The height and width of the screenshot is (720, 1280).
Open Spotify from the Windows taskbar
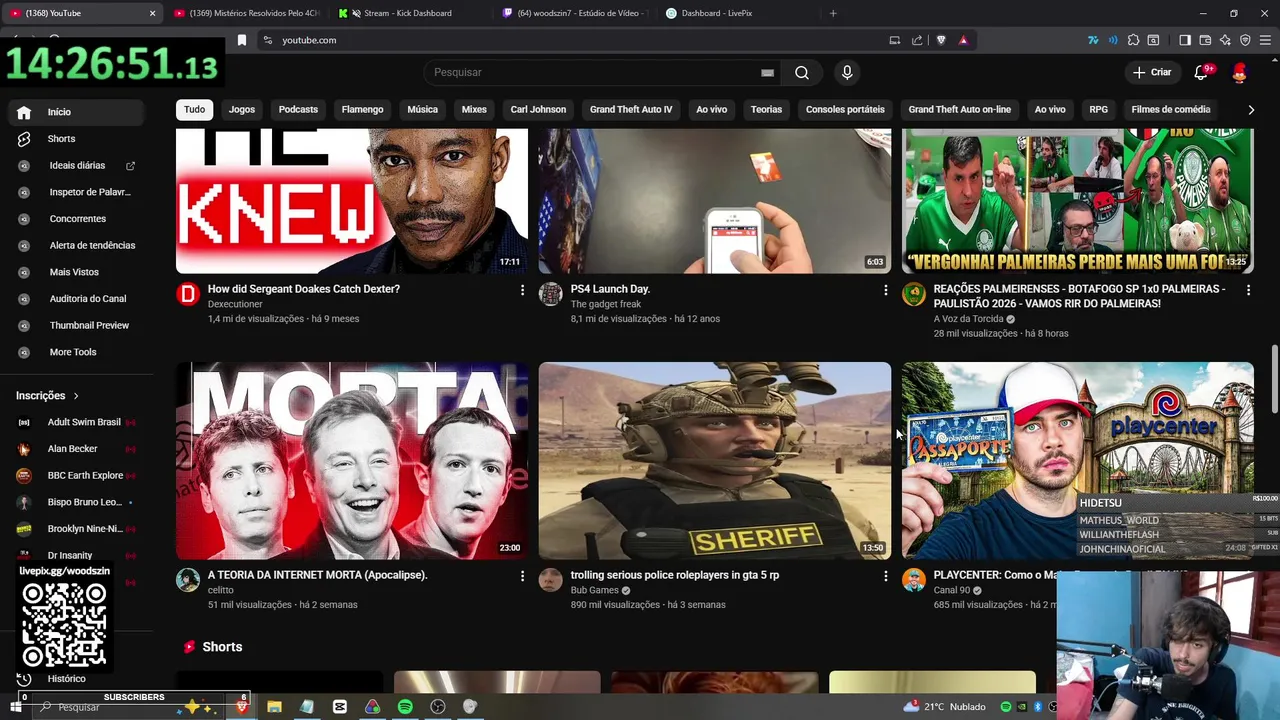click(x=405, y=707)
